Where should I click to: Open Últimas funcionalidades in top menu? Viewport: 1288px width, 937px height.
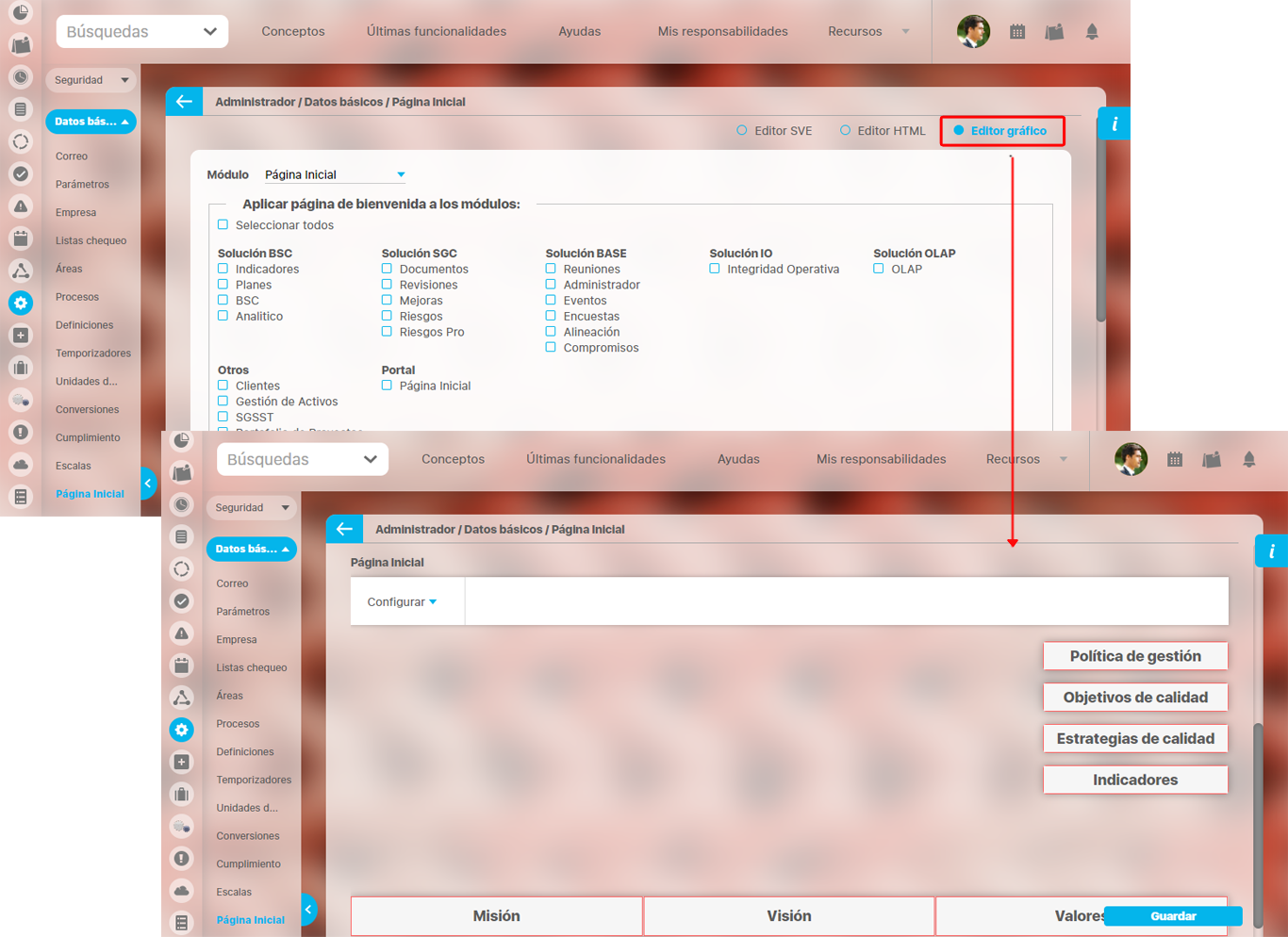click(436, 32)
